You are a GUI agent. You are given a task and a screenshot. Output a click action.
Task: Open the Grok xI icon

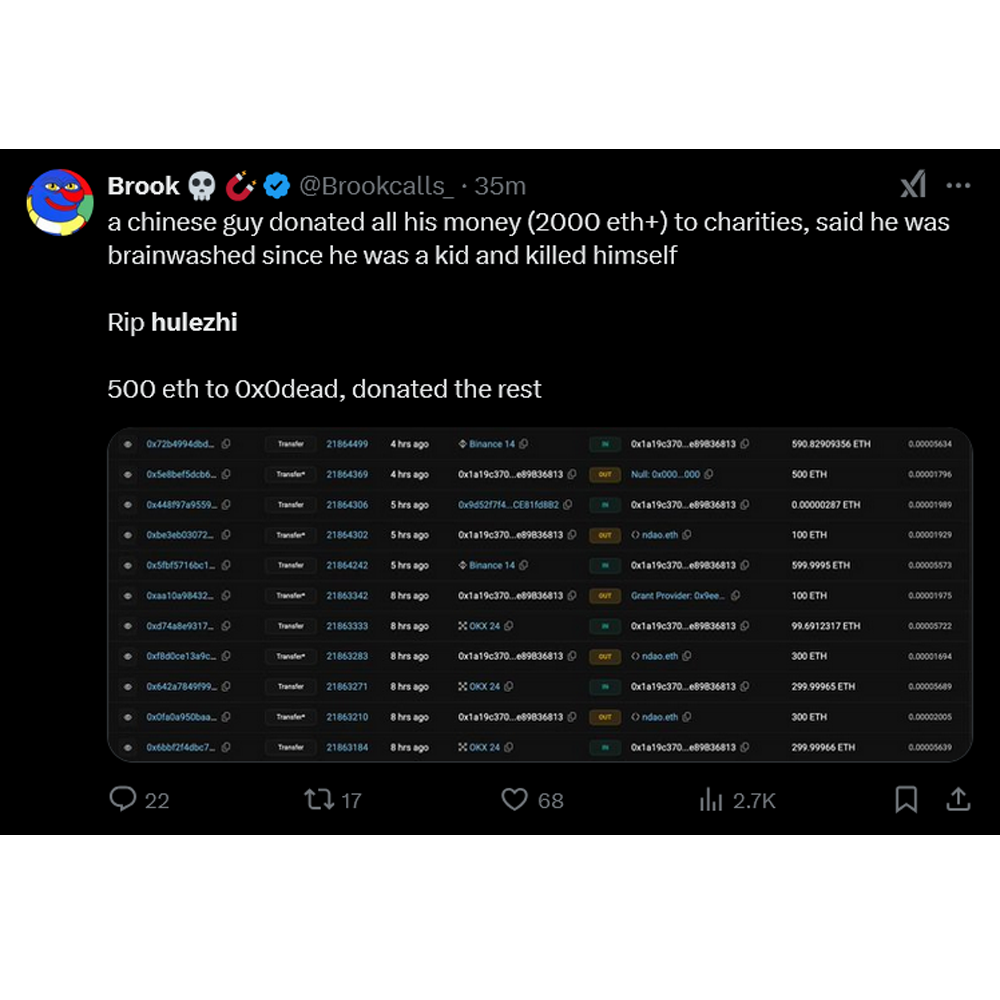click(912, 185)
